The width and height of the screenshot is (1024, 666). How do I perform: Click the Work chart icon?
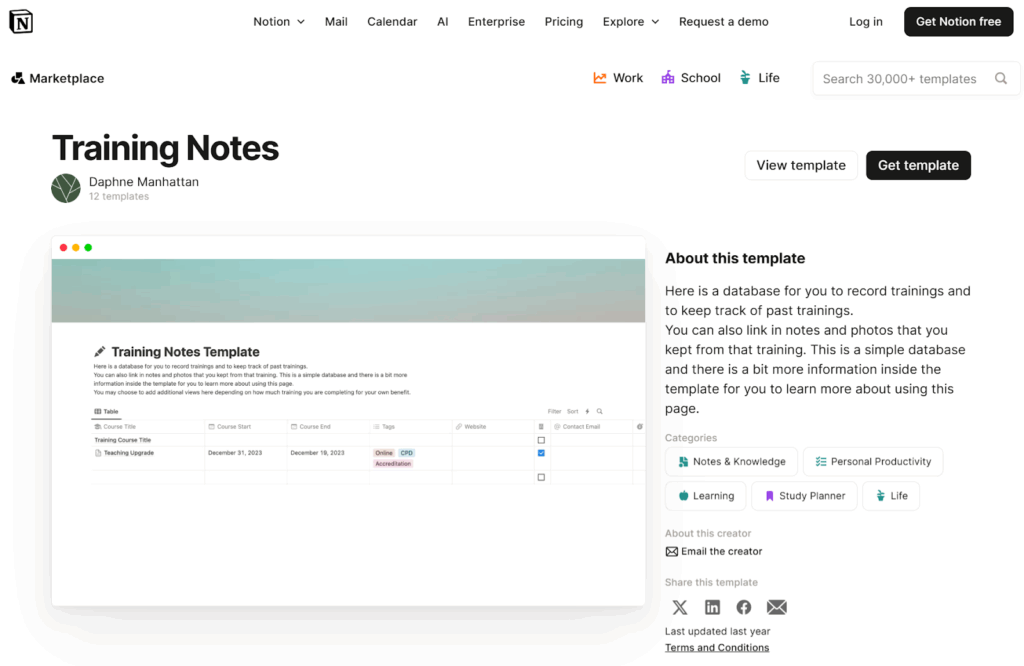(600, 78)
